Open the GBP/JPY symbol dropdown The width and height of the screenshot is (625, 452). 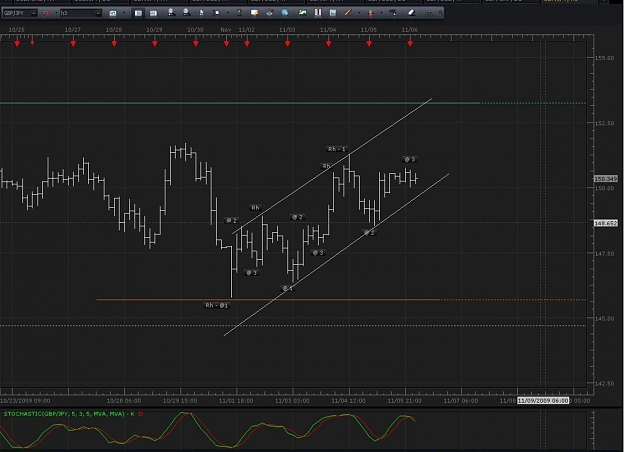tap(33, 13)
